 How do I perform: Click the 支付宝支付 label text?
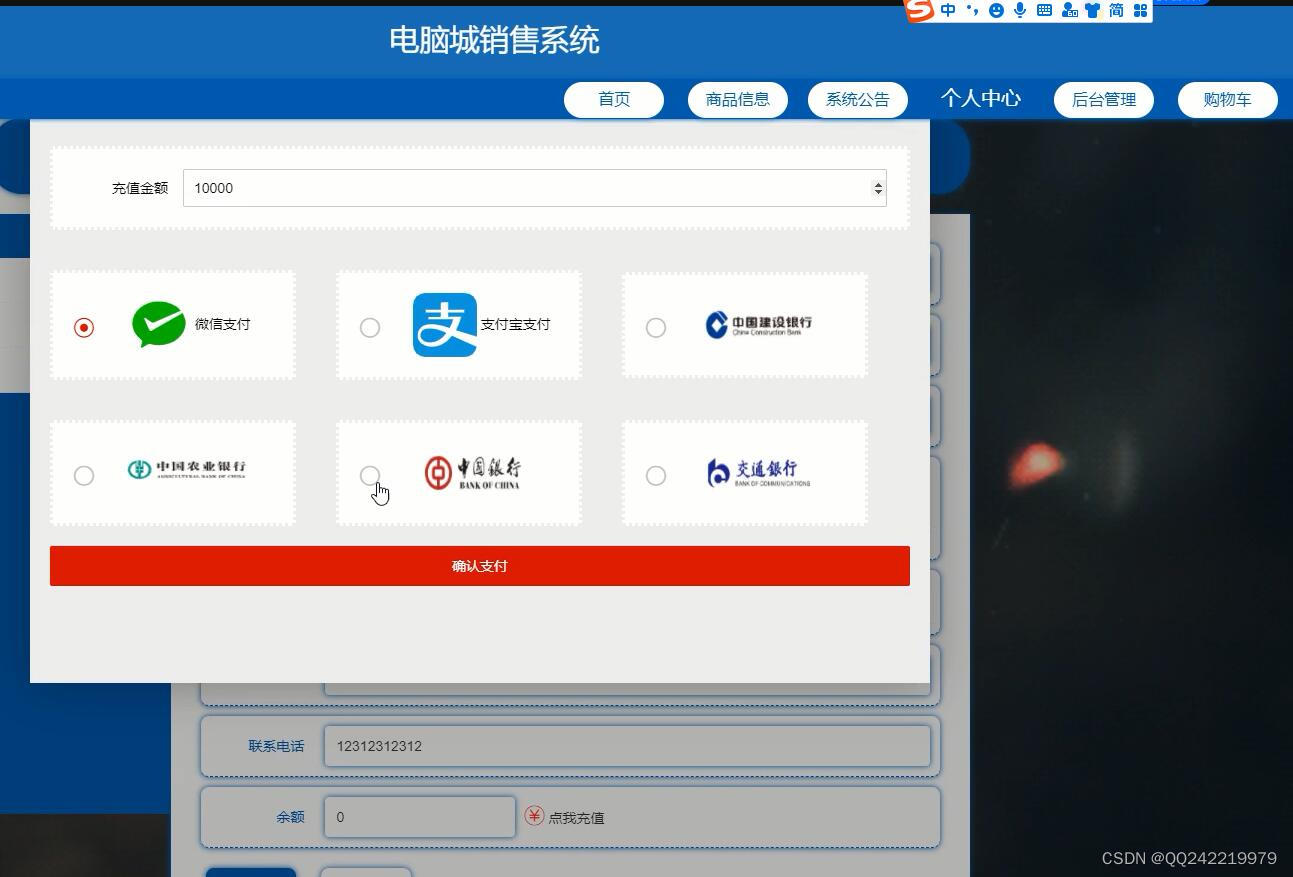click(516, 324)
